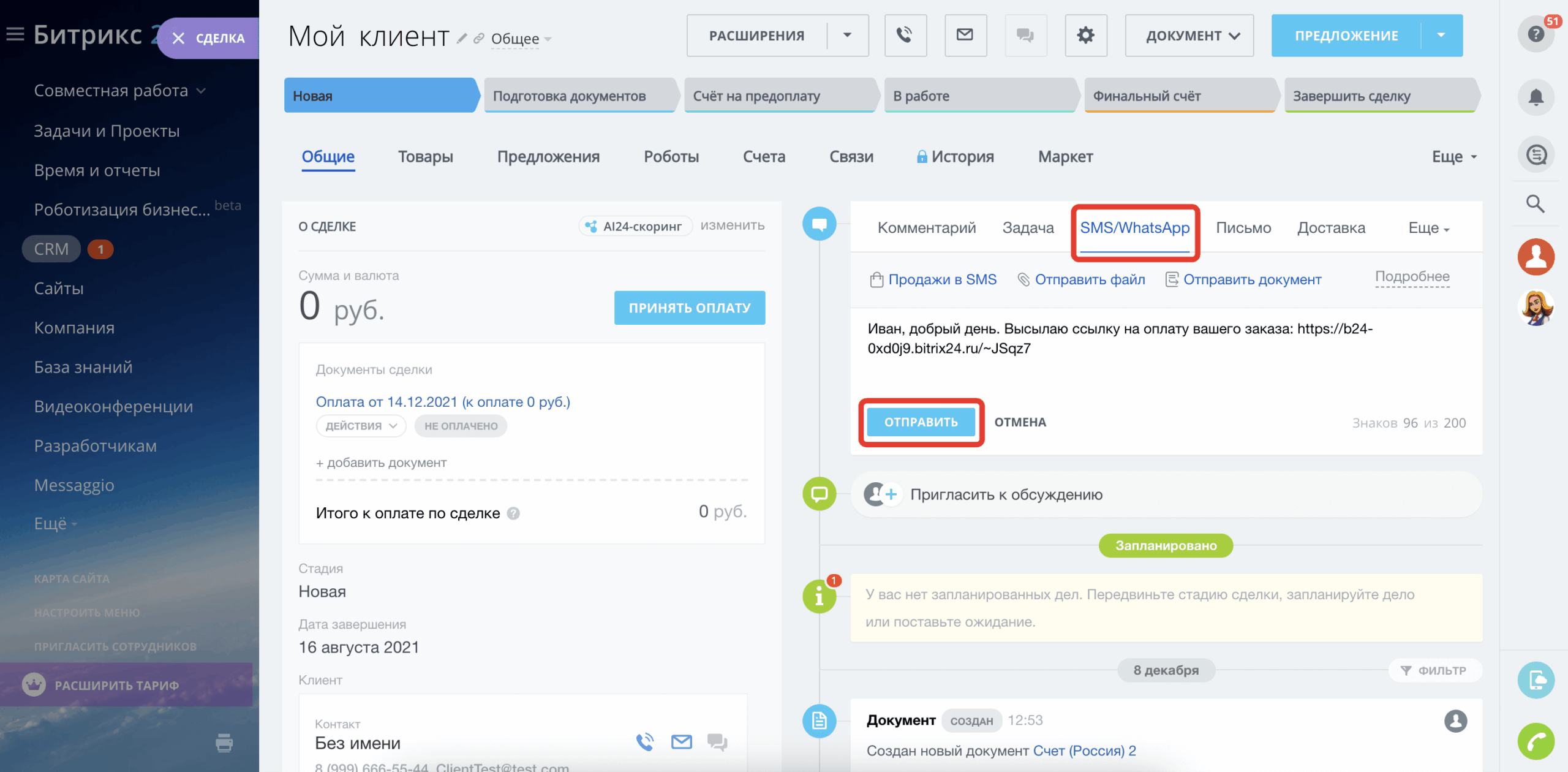
Task: Click the phone call icon in header
Action: 905,36
